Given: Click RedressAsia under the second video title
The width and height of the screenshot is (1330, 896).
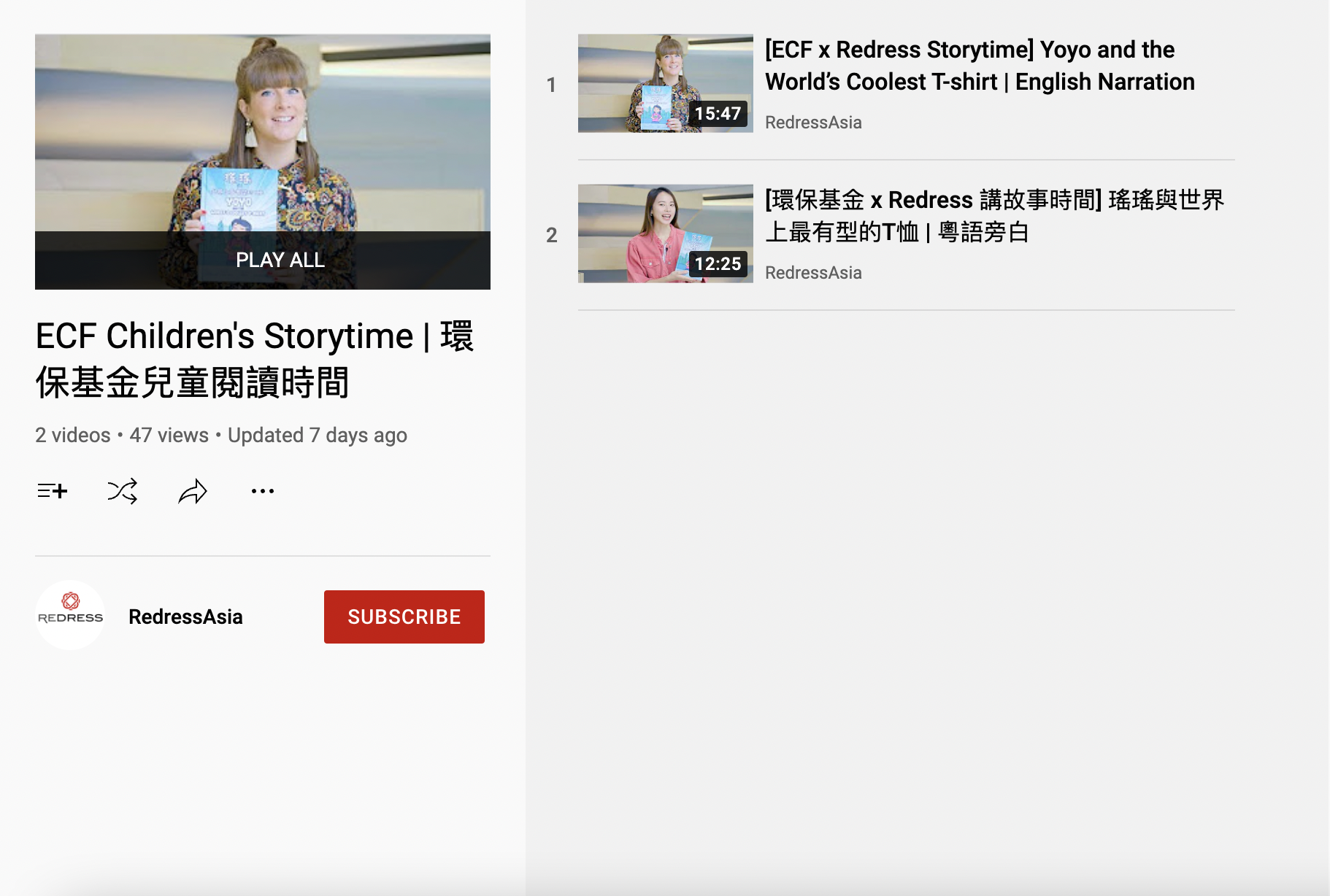Looking at the screenshot, I should pyautogui.click(x=813, y=273).
